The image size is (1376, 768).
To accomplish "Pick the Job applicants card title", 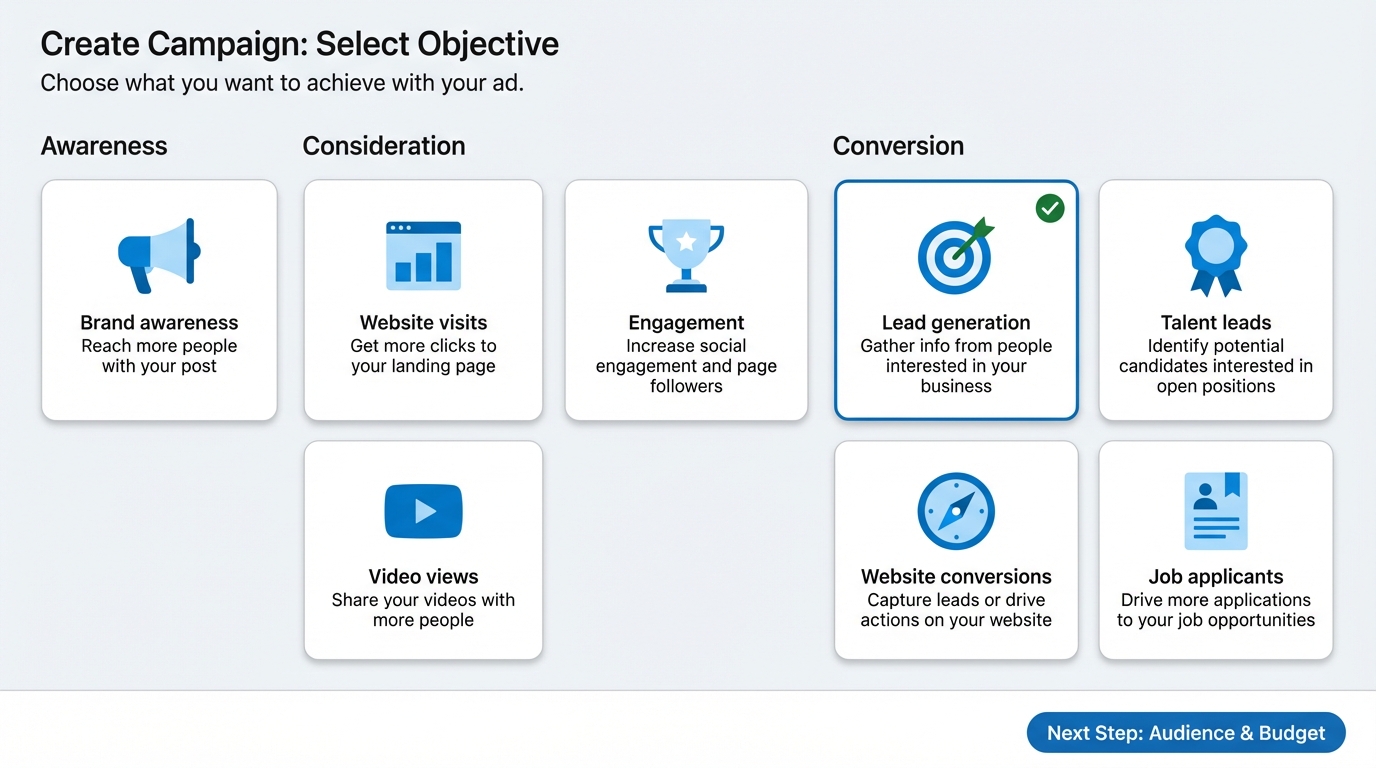I will pos(1215,577).
